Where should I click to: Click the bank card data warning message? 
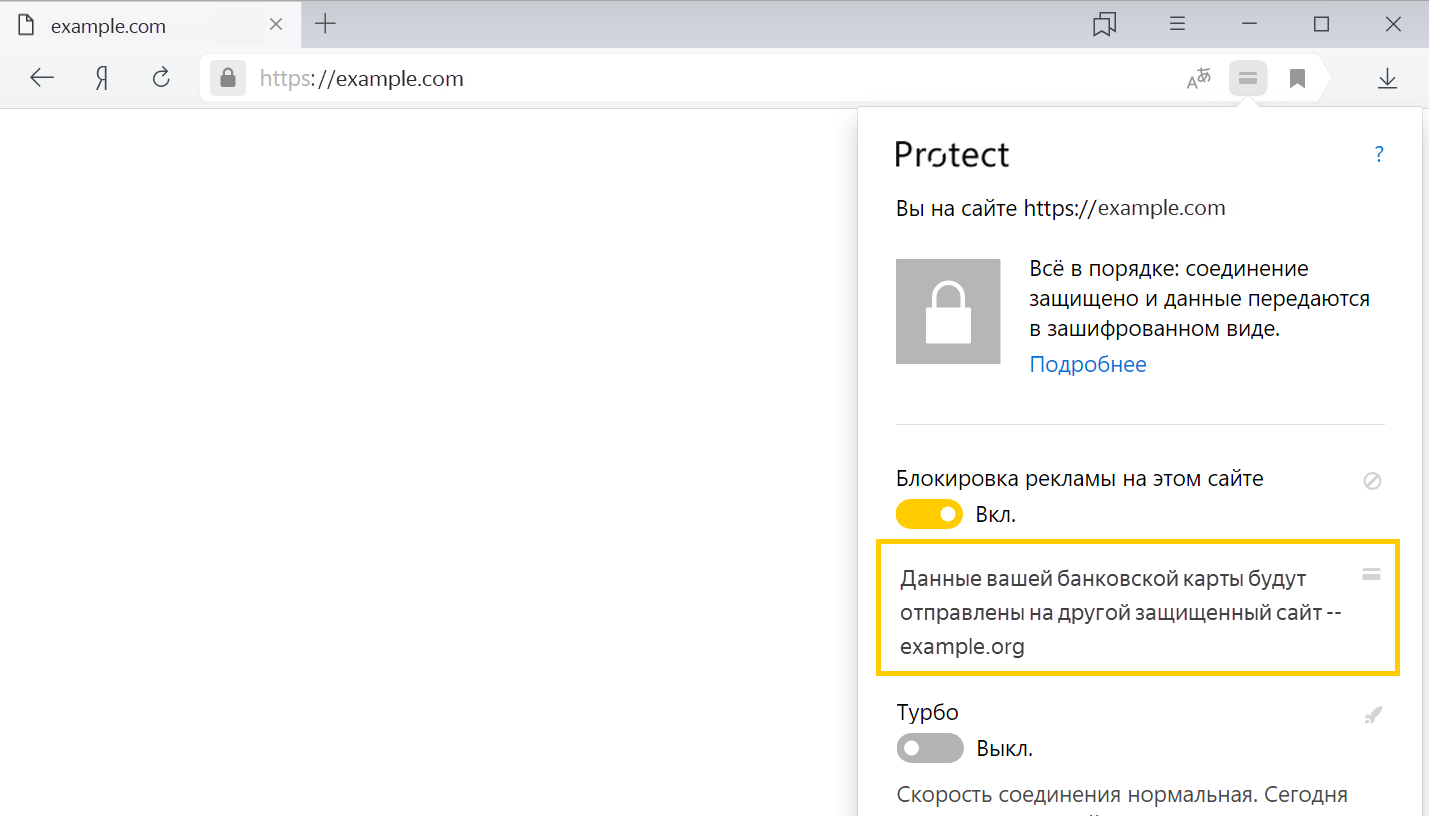(1137, 608)
